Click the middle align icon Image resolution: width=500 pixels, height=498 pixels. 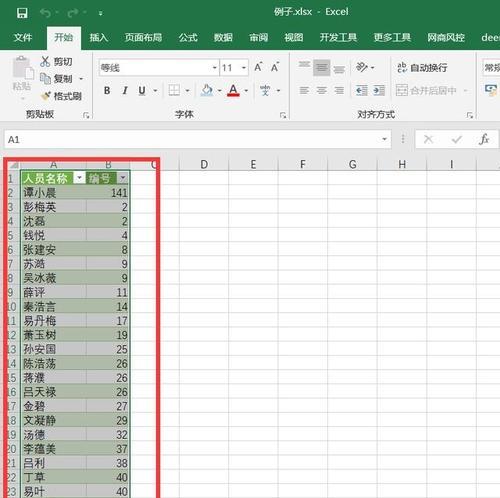click(322, 68)
